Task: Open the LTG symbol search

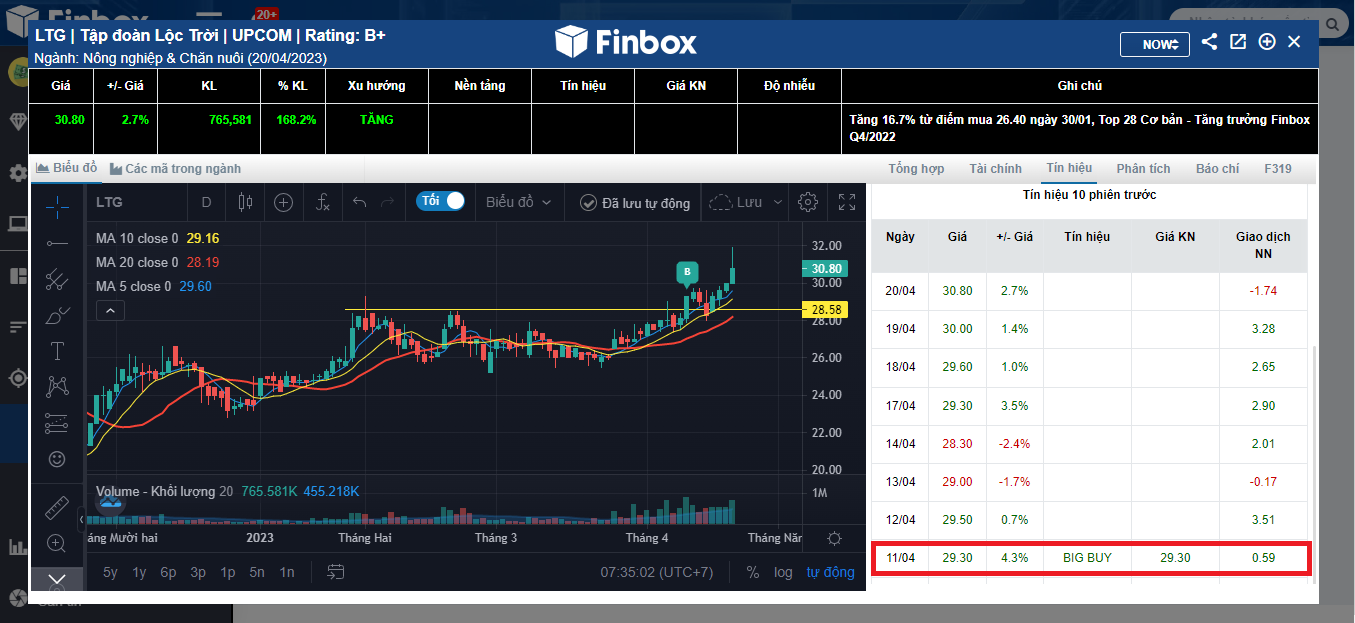Action: coord(110,202)
